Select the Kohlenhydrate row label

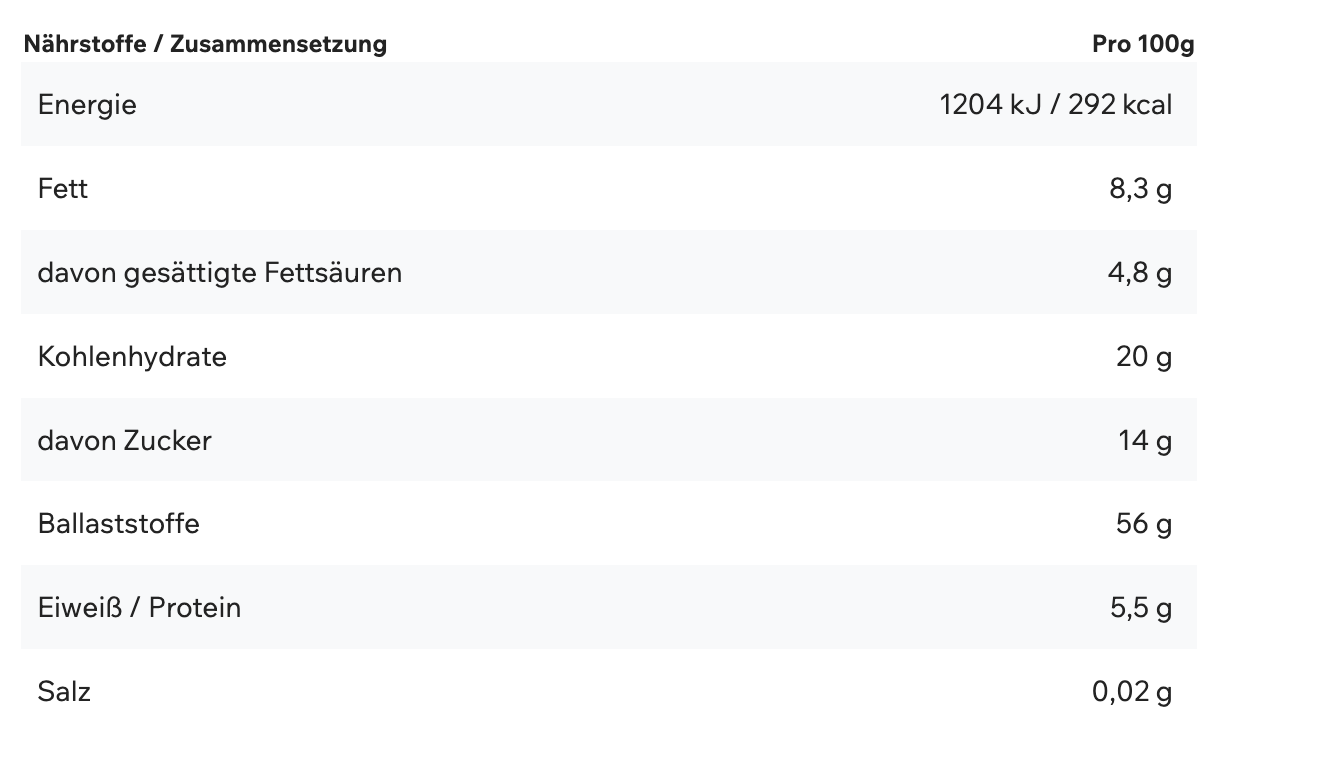pyautogui.click(x=132, y=357)
